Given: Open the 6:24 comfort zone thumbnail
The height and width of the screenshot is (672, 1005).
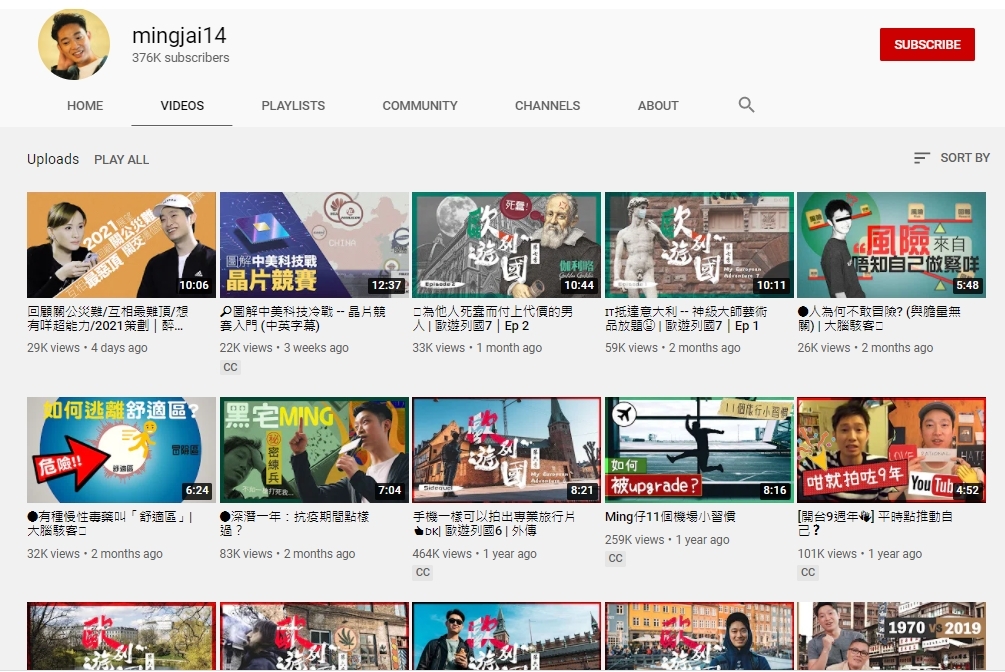Looking at the screenshot, I should 121,450.
